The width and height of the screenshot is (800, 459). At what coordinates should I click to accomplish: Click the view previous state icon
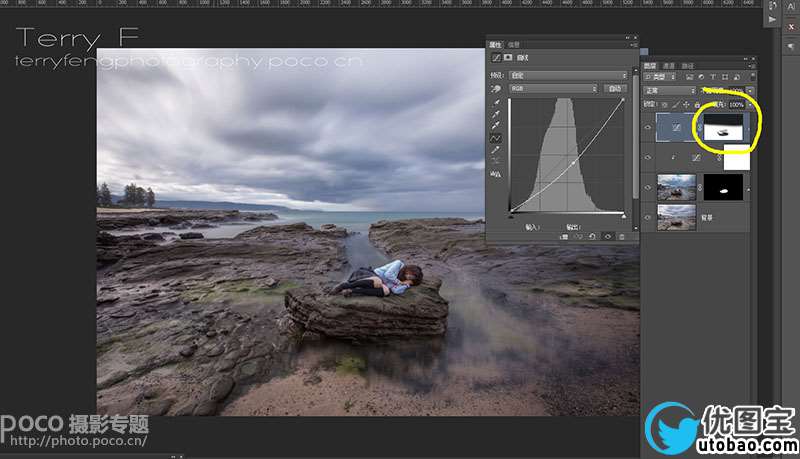coord(579,237)
